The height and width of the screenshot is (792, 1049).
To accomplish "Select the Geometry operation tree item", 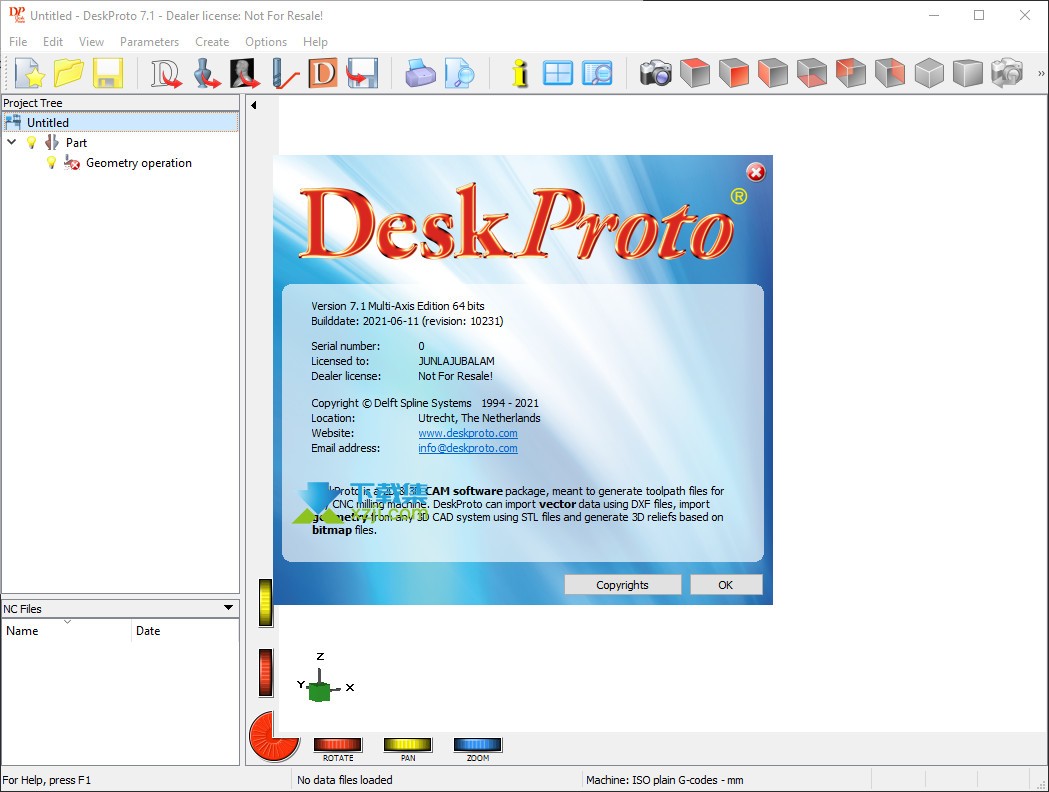I will [138, 163].
